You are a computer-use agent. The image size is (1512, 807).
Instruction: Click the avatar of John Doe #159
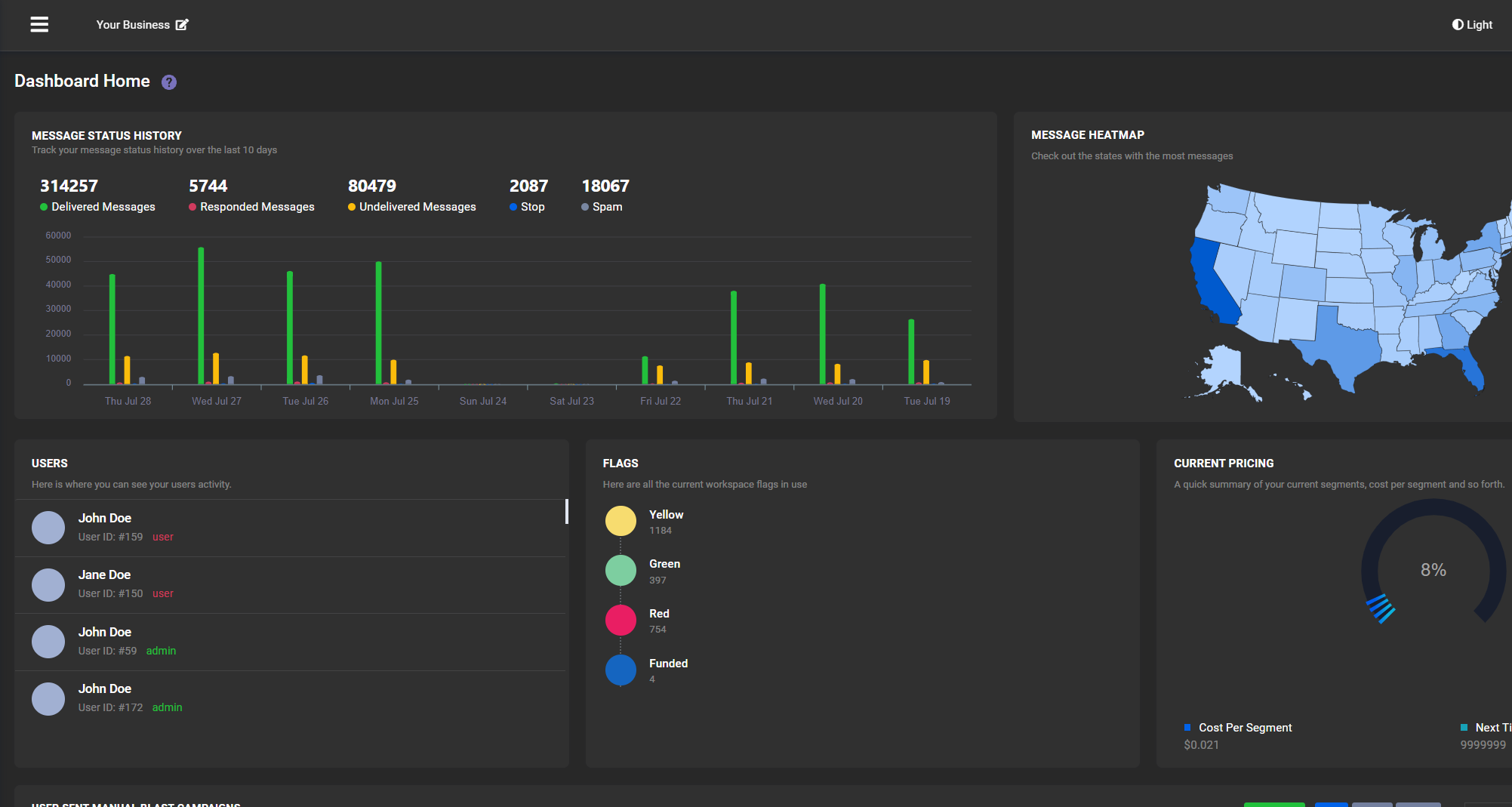48,528
